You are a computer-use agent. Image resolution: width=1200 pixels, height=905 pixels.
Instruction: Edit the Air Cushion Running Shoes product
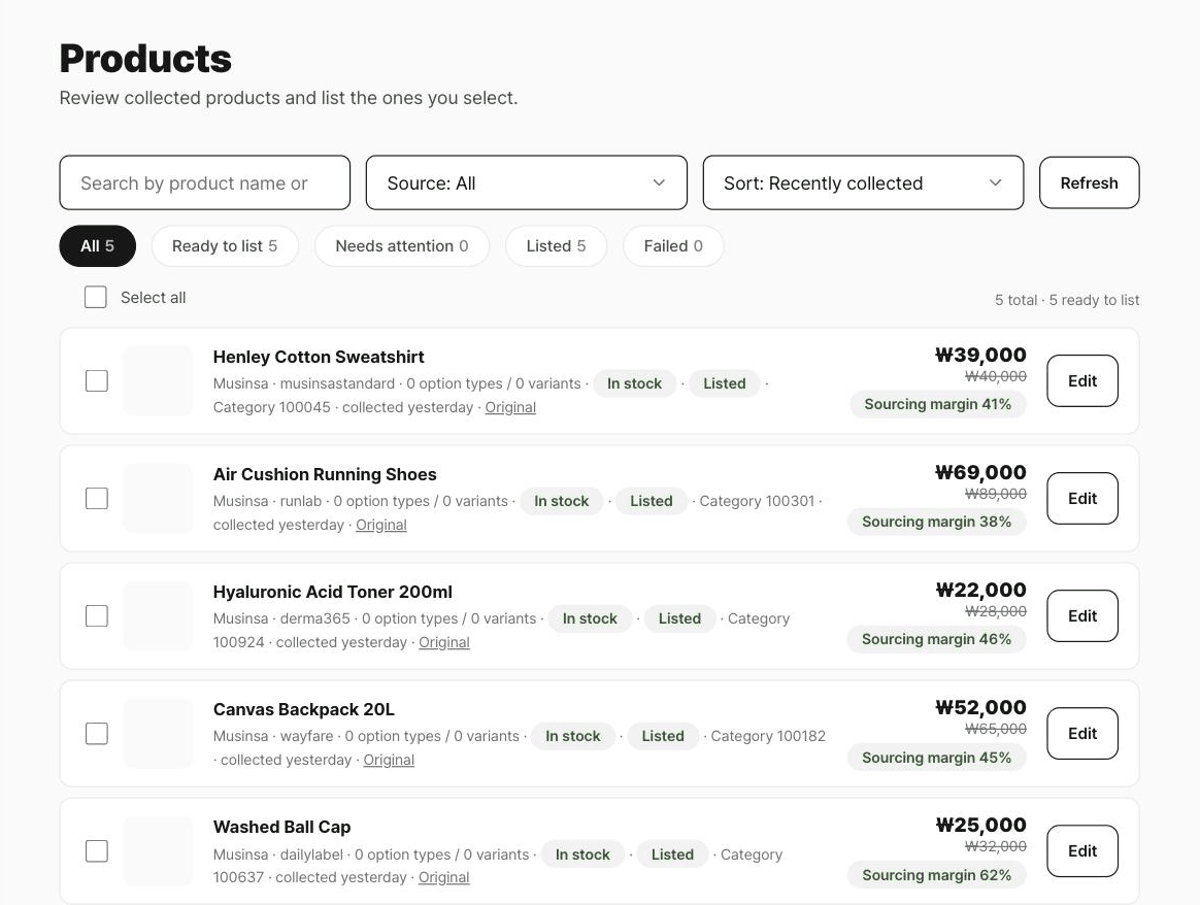1082,498
